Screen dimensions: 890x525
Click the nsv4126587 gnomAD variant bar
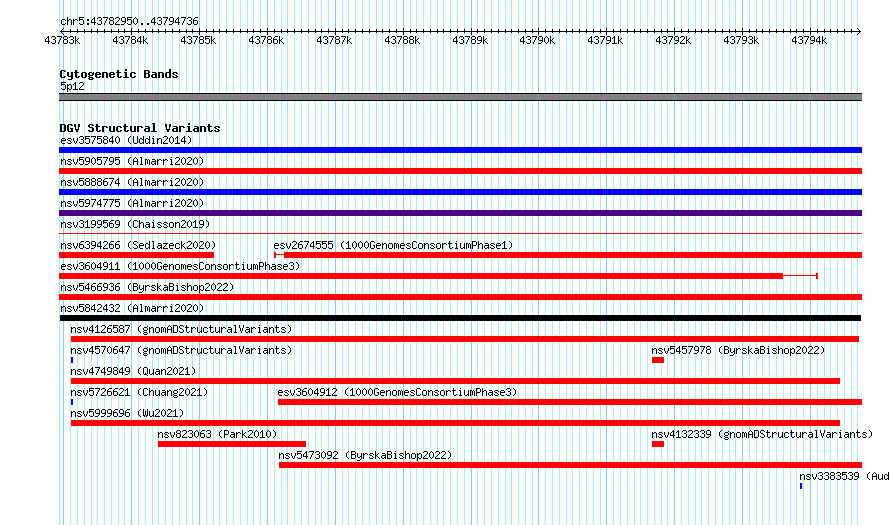pos(464,339)
